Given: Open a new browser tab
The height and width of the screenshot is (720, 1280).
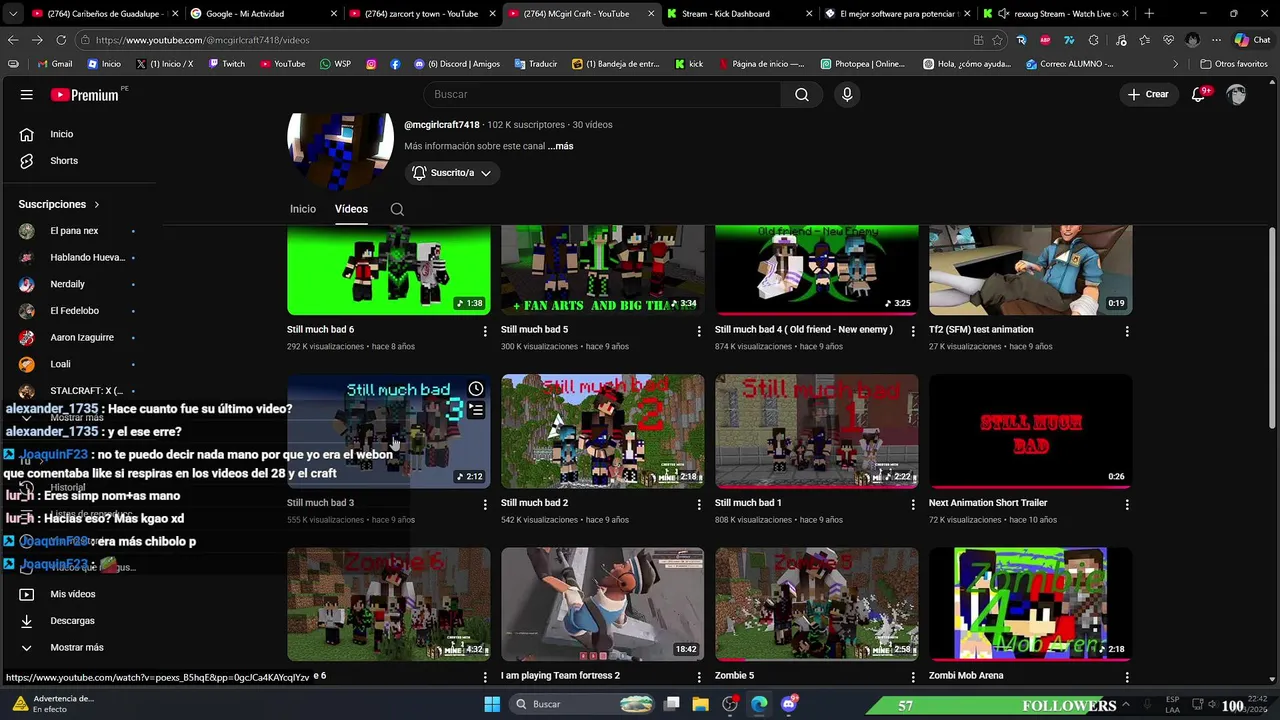Looking at the screenshot, I should [1149, 14].
